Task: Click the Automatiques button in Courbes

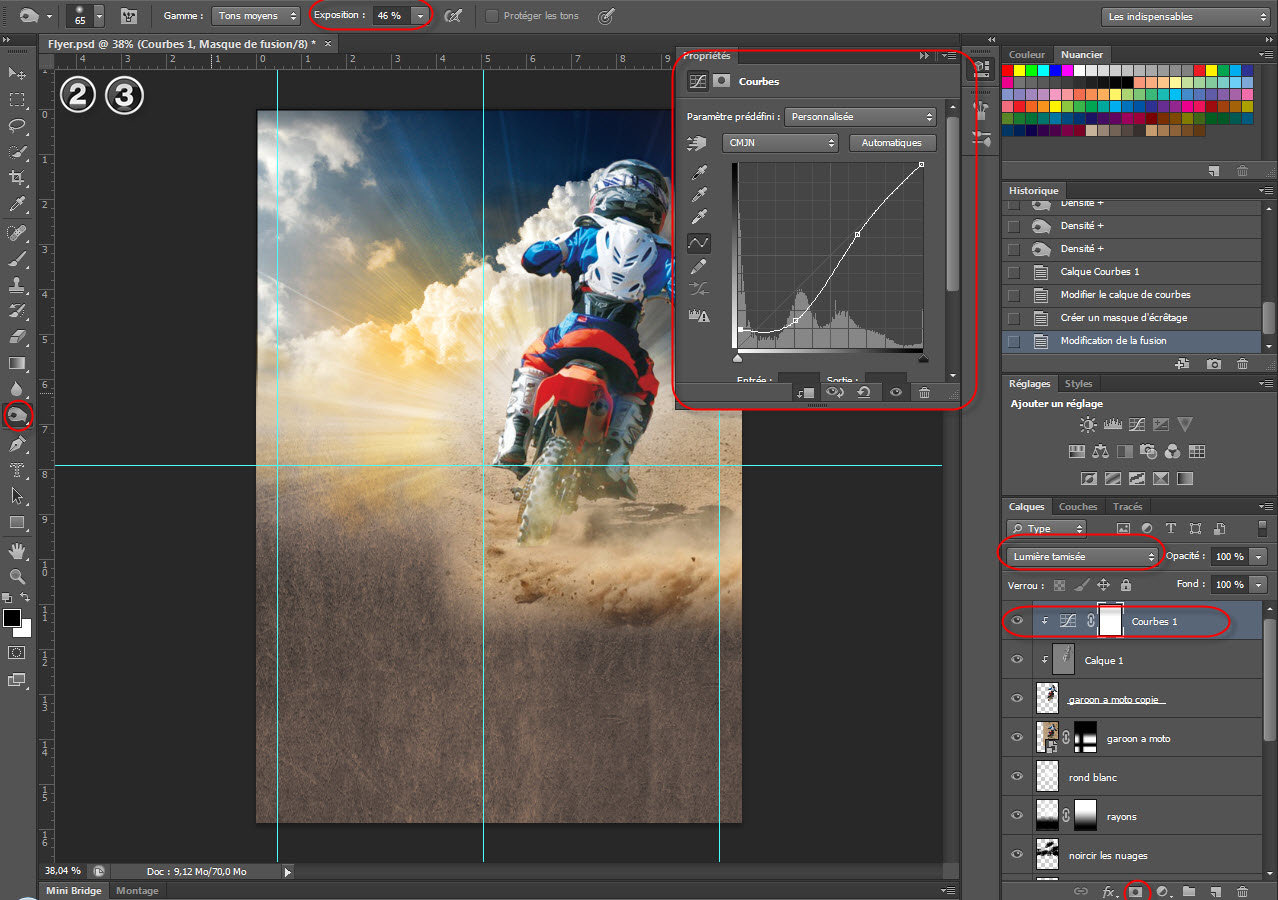Action: coord(891,143)
